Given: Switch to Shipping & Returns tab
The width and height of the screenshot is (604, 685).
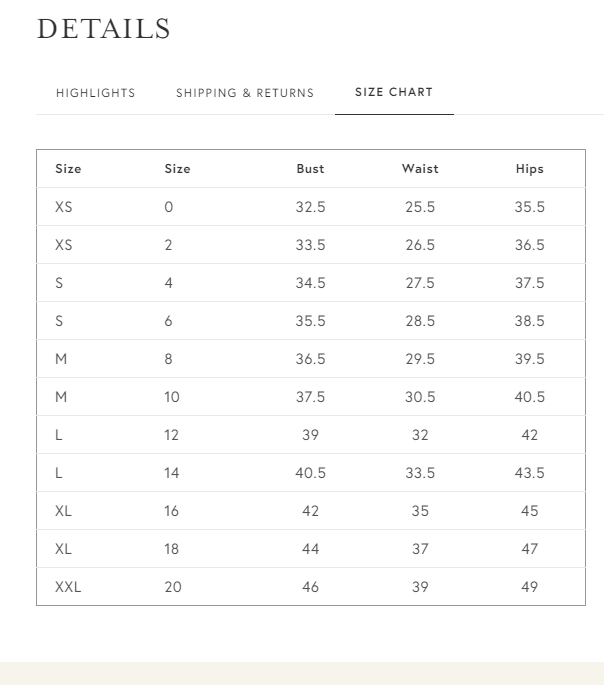Looking at the screenshot, I should [x=245, y=93].
